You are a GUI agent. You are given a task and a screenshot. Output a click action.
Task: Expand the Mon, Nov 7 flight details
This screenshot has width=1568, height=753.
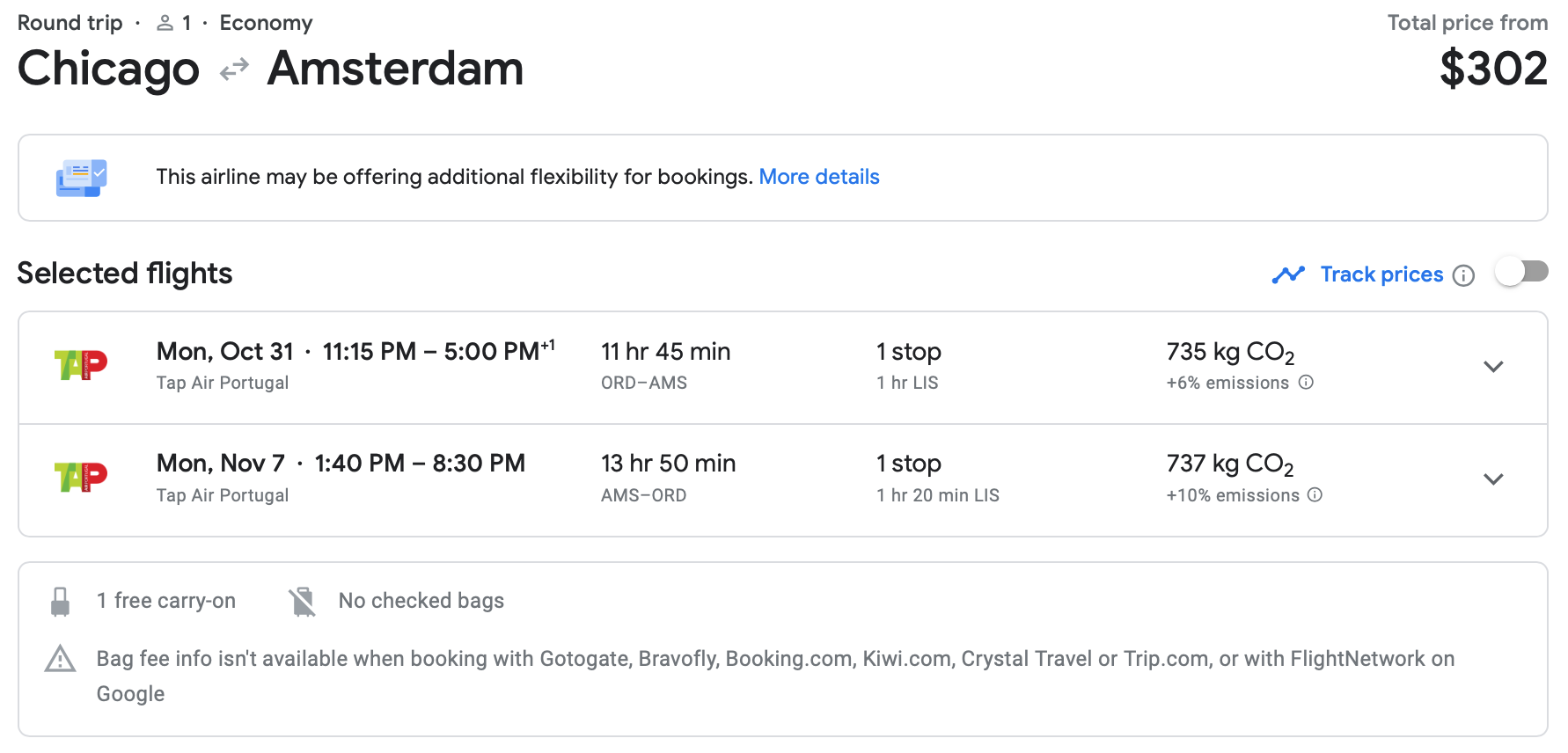pos(1493,479)
